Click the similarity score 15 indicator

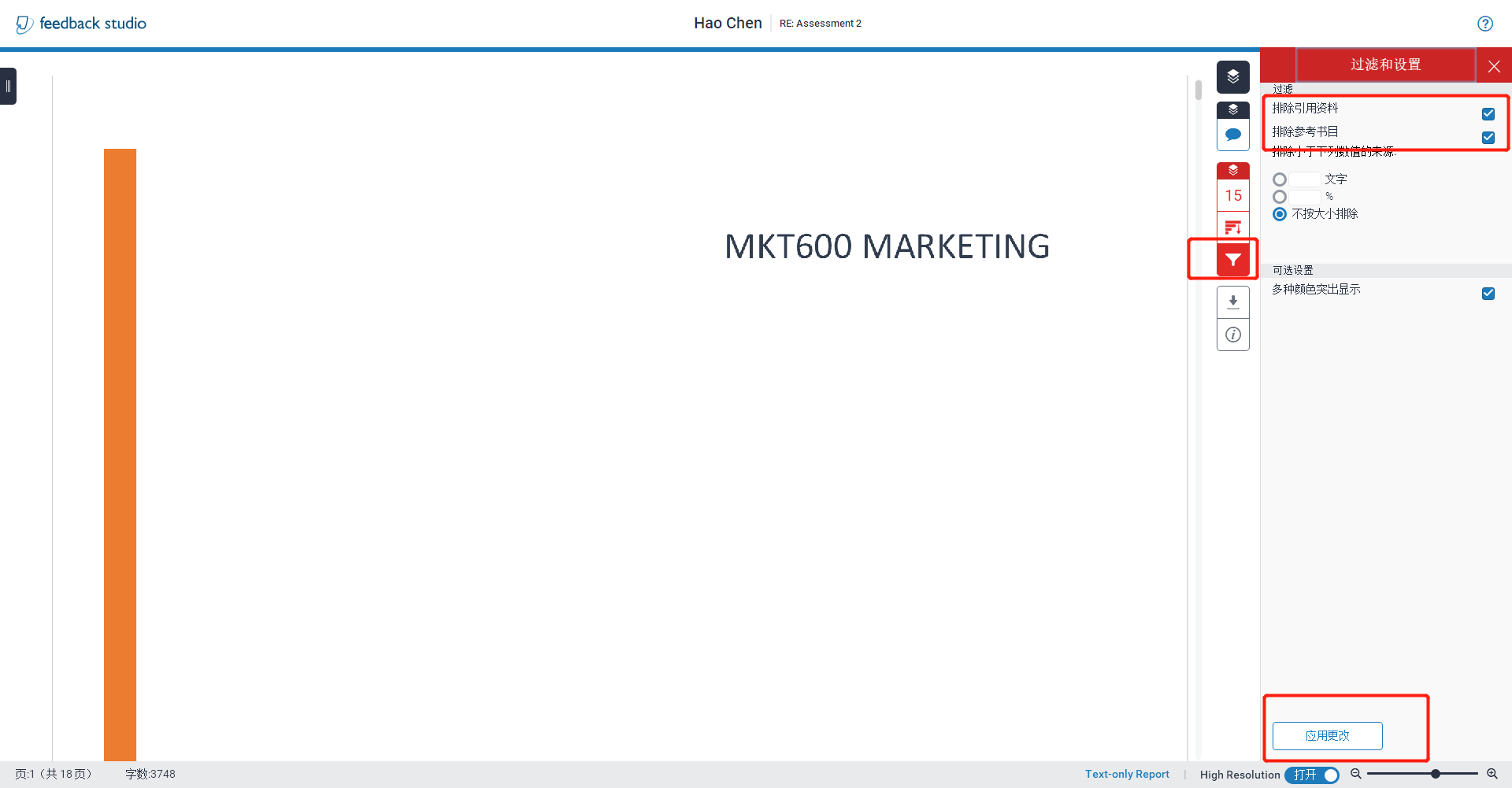[1233, 195]
